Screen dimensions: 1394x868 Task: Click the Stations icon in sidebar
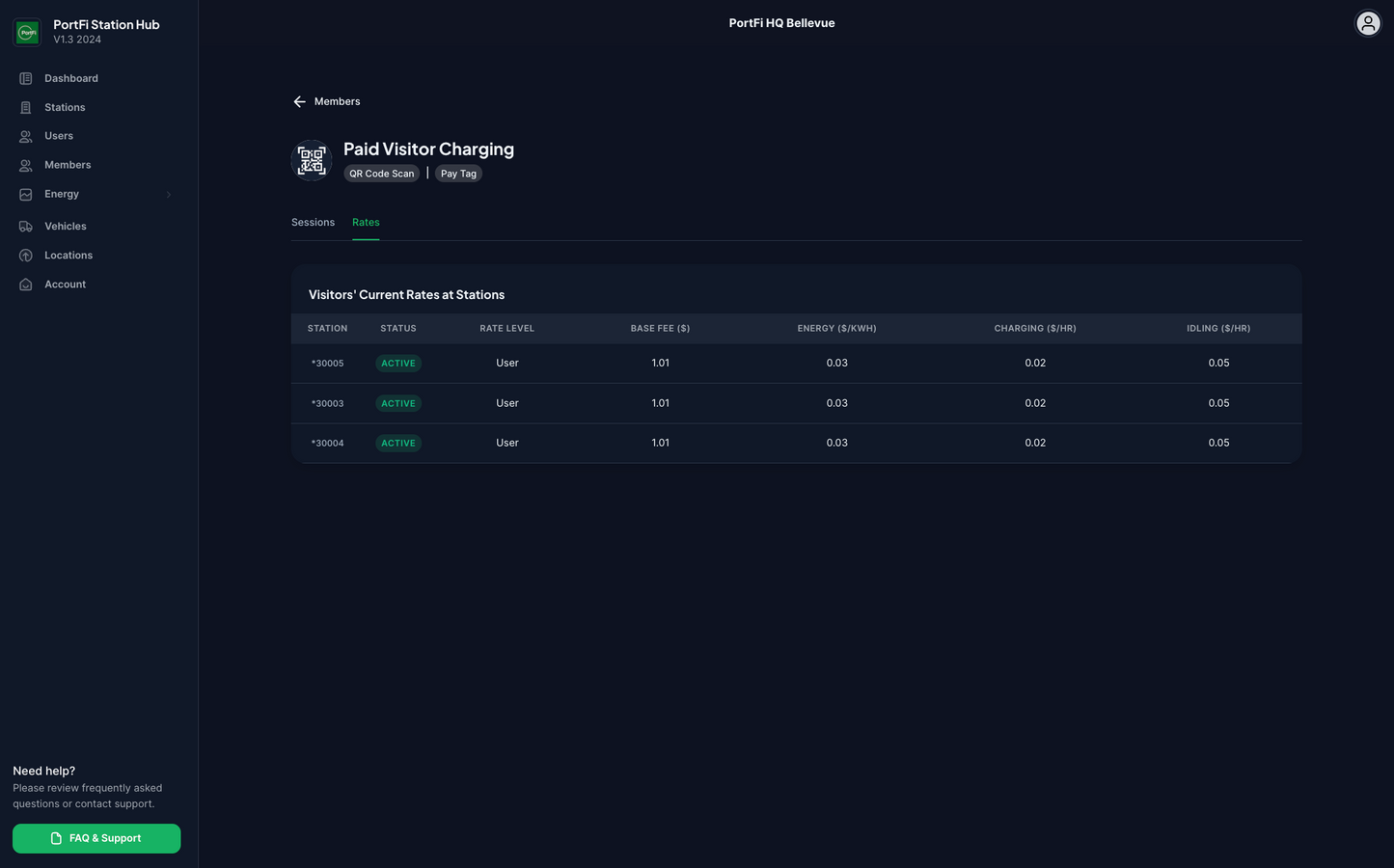26,107
